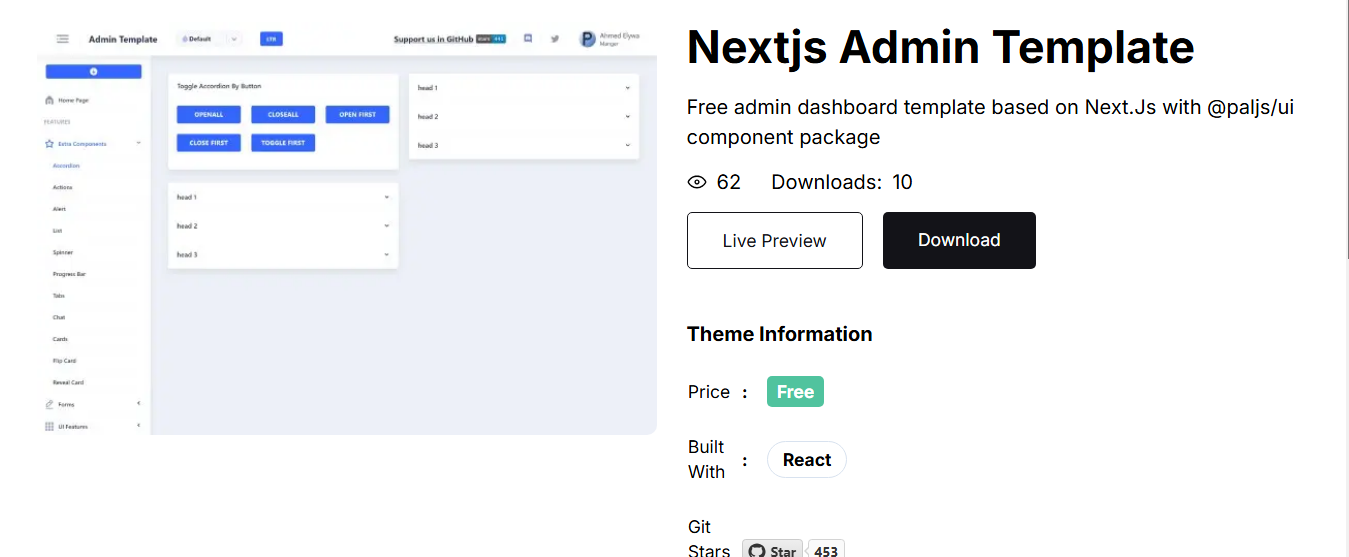Select Tabs in the preview sidebar

click(58, 295)
